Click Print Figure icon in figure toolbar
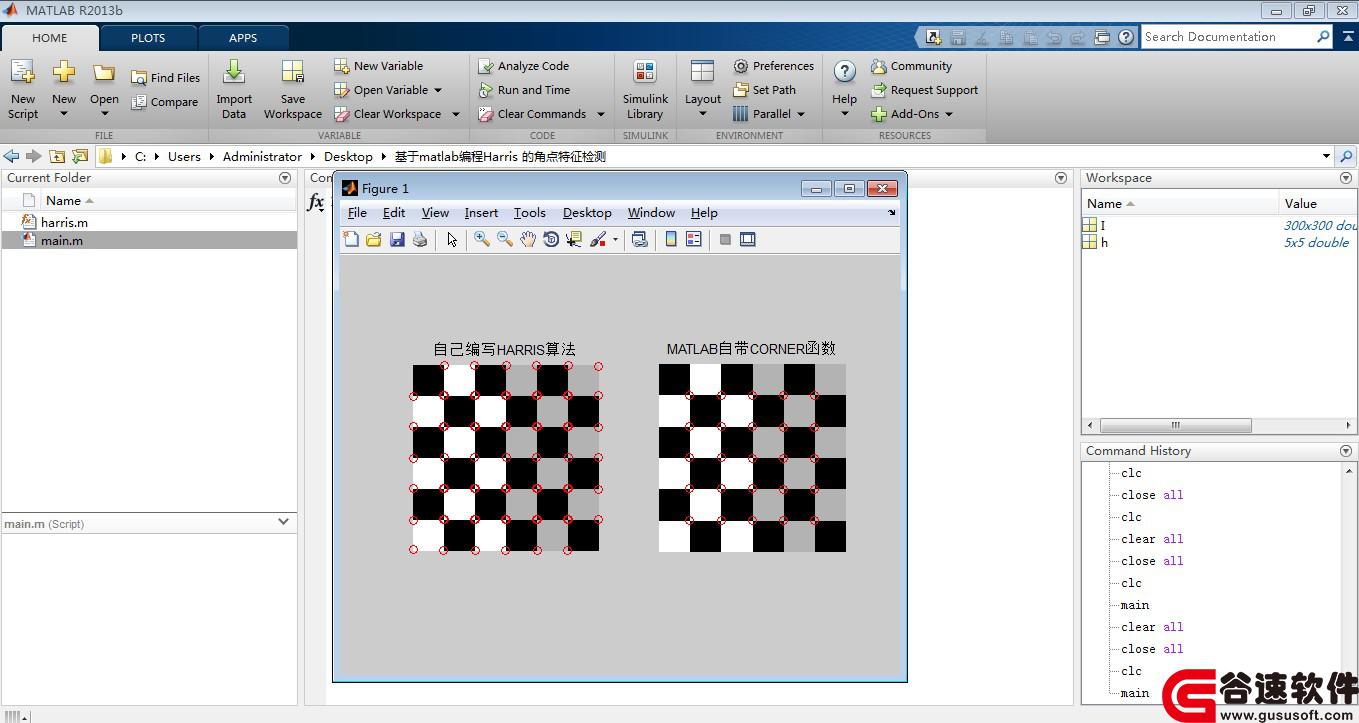This screenshot has height=723, width=1359. click(420, 239)
